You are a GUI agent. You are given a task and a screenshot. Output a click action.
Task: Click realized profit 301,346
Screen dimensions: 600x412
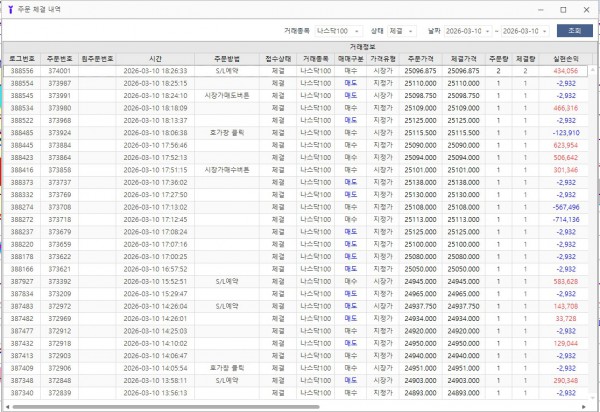(x=566, y=170)
